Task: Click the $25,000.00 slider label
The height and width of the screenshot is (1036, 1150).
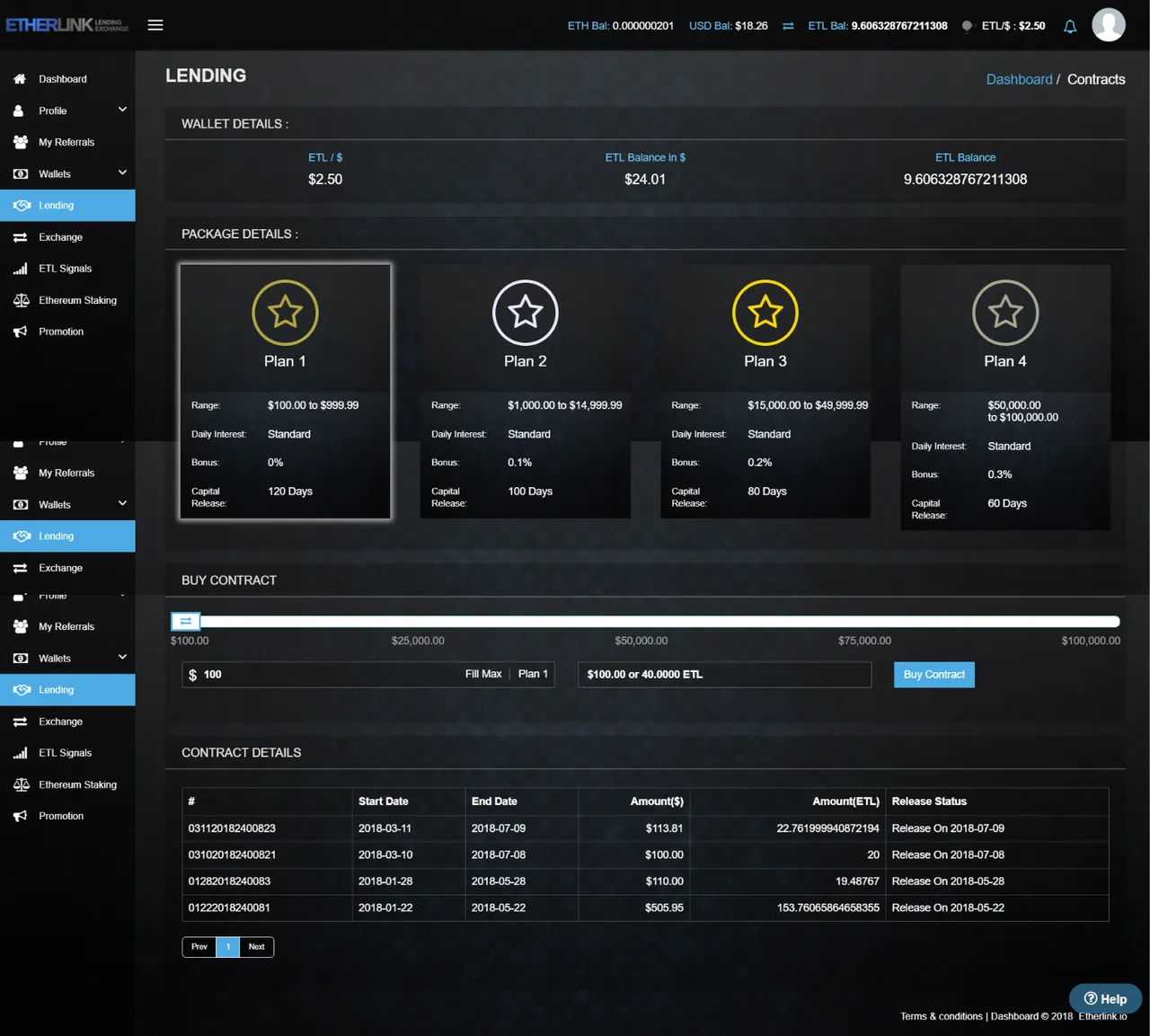Action: click(418, 641)
